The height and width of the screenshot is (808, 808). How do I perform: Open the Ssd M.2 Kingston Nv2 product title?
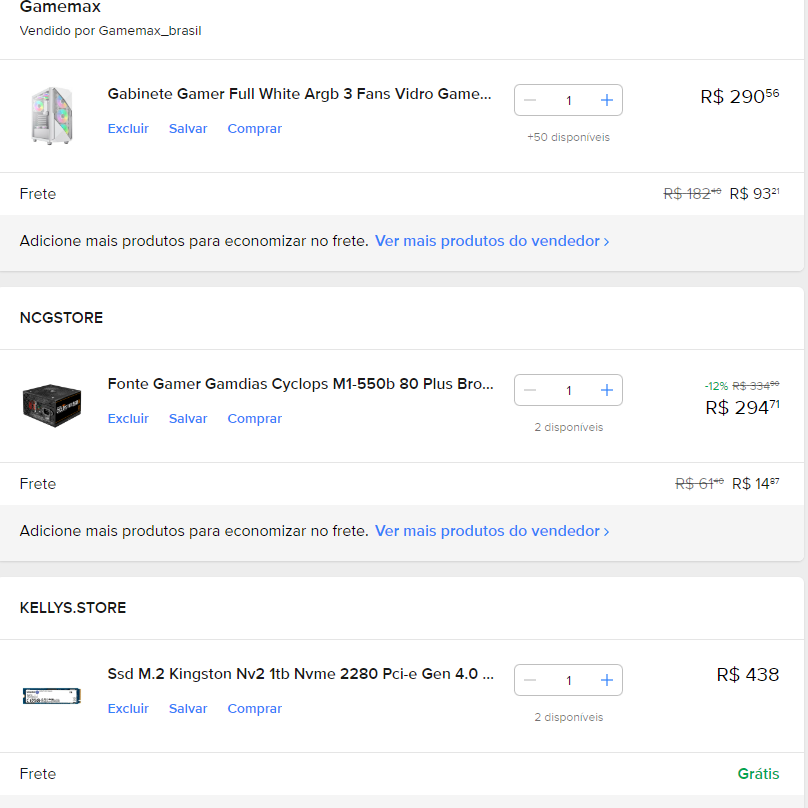(x=300, y=674)
